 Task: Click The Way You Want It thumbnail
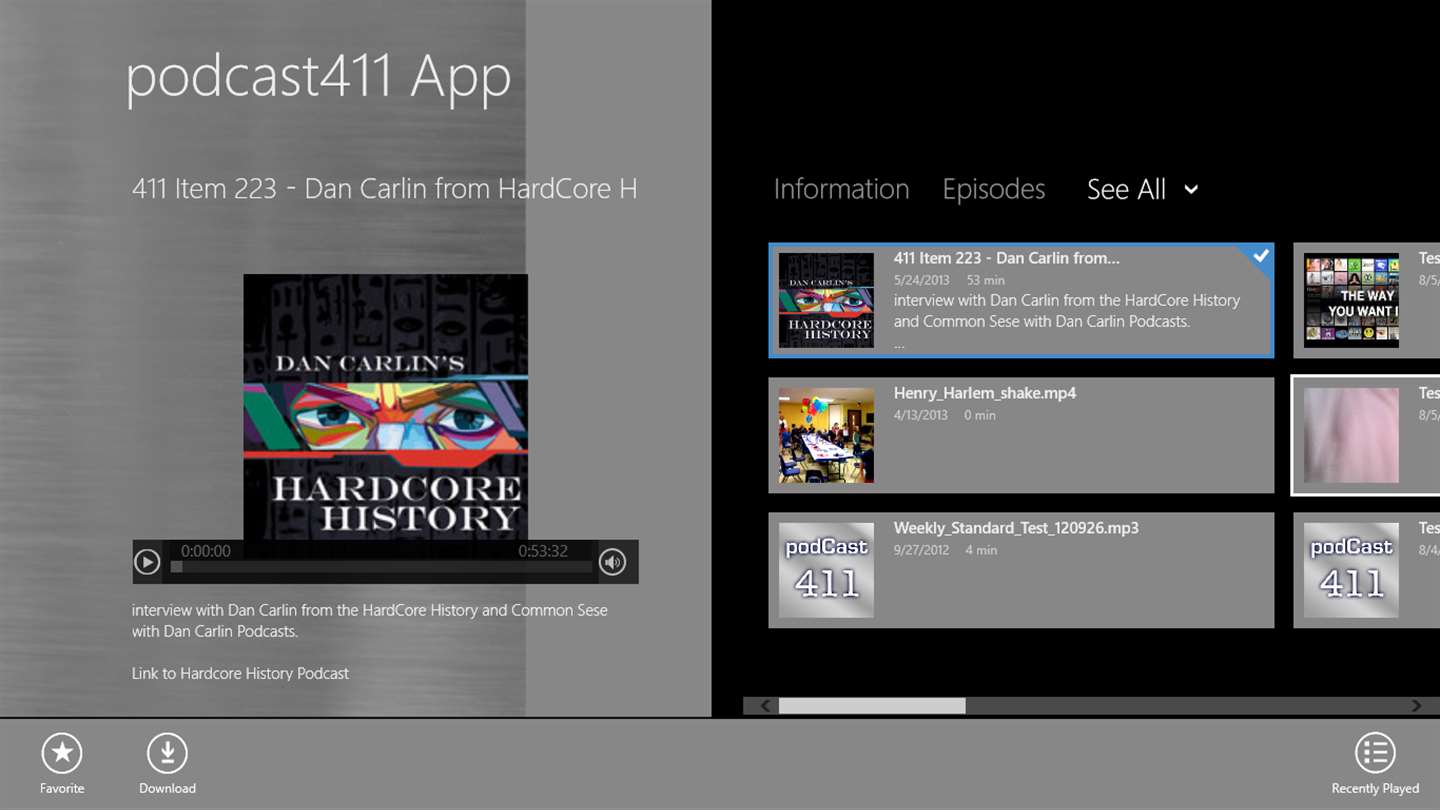point(1351,300)
